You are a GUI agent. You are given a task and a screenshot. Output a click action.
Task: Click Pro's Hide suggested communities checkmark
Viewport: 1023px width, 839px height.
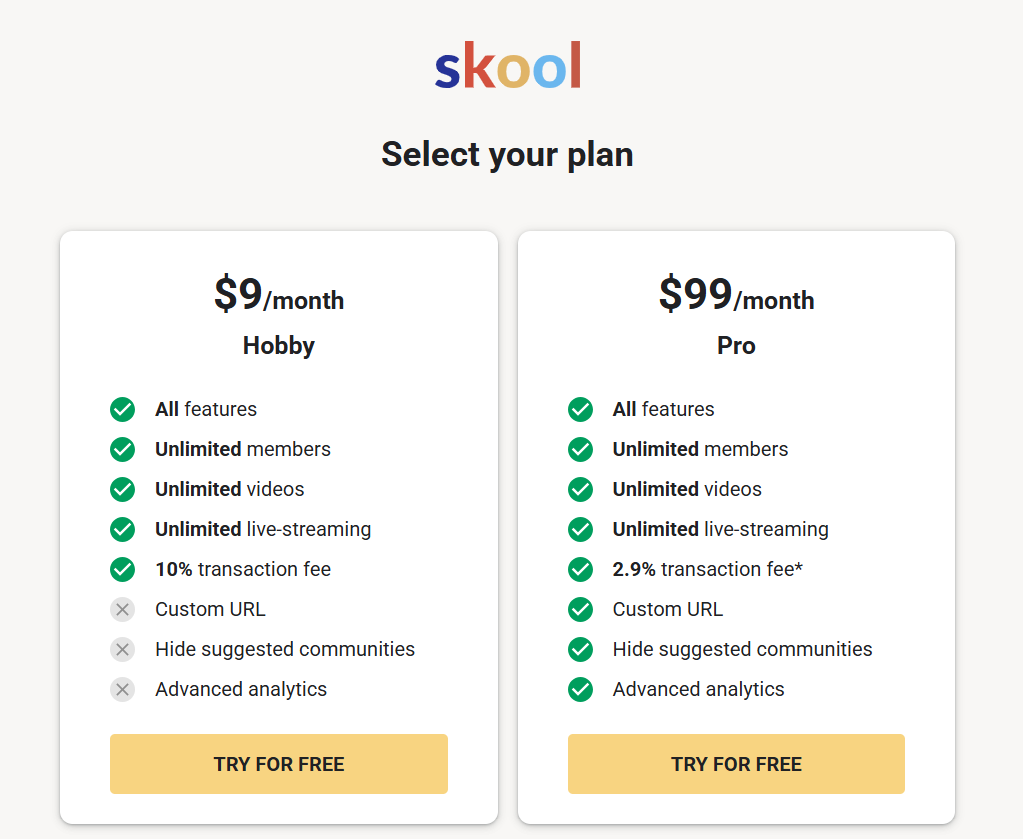[580, 649]
